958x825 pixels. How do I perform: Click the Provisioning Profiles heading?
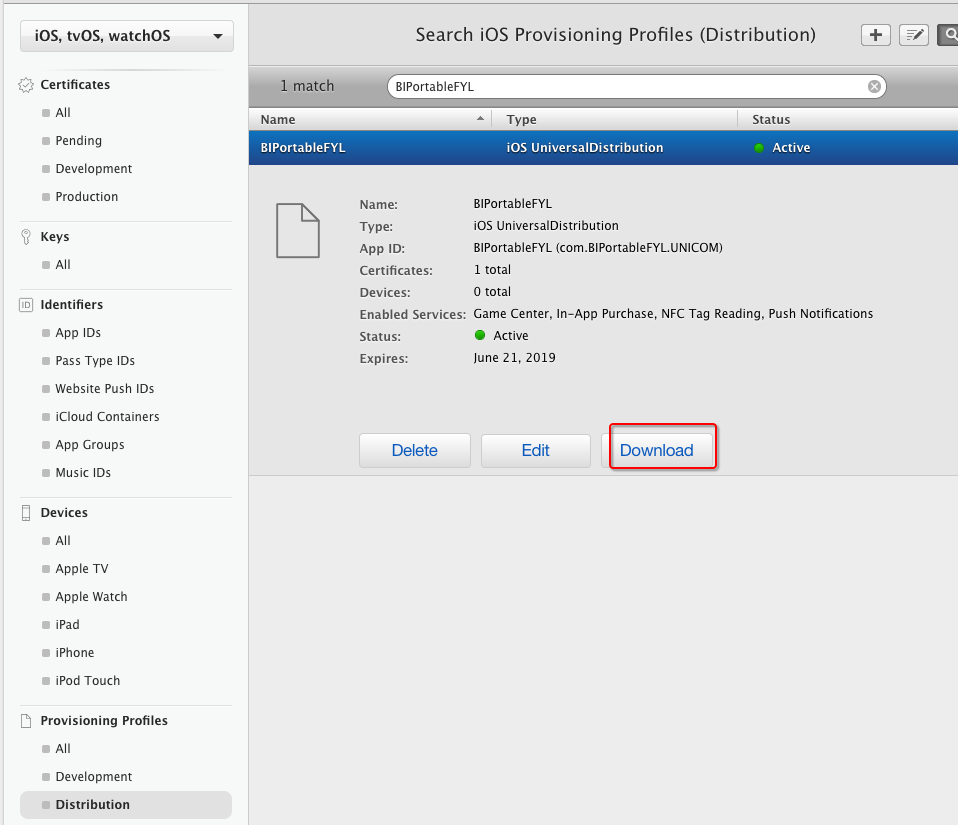coord(104,720)
